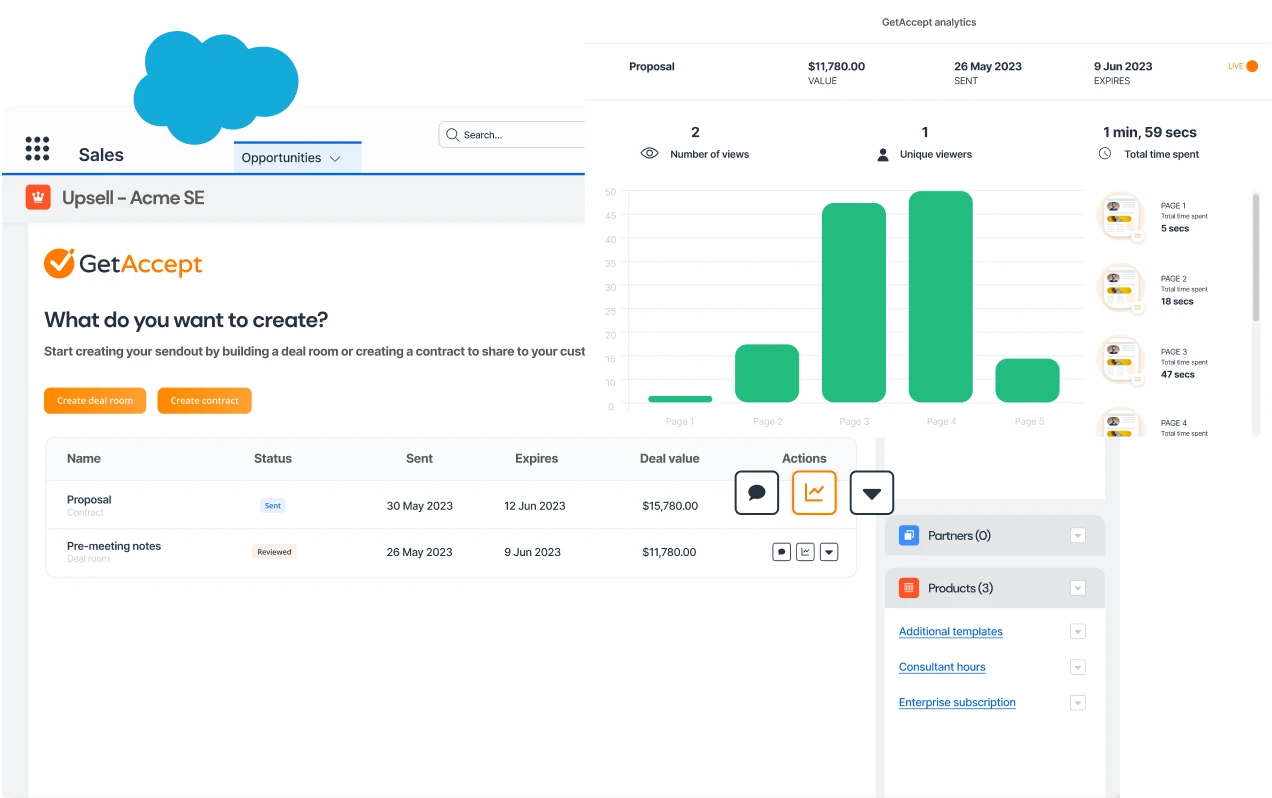Click the analytics panel vertical scrollbar
Screen dimensions: 1272x798
point(1256,258)
